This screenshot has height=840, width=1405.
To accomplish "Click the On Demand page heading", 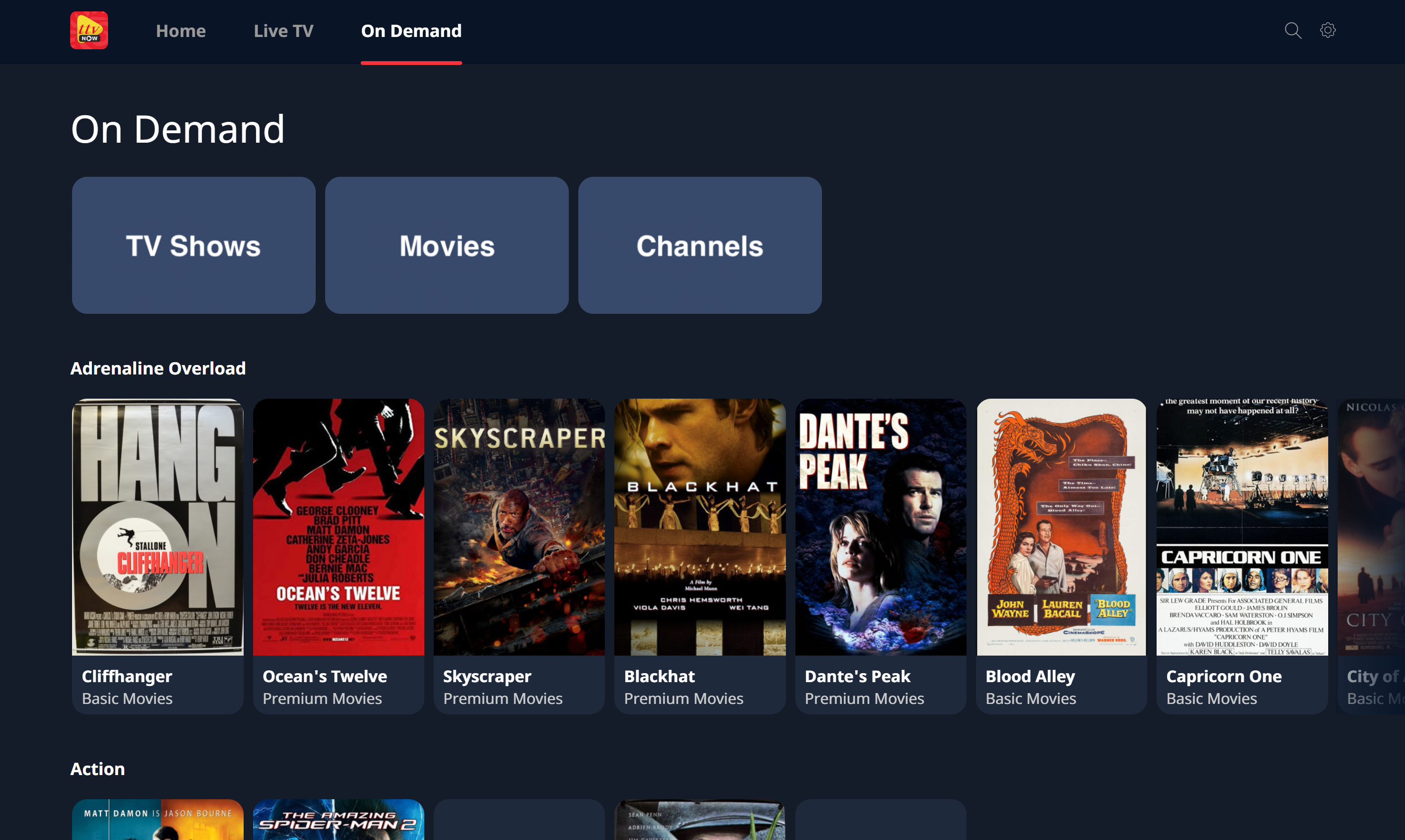I will 178,129.
